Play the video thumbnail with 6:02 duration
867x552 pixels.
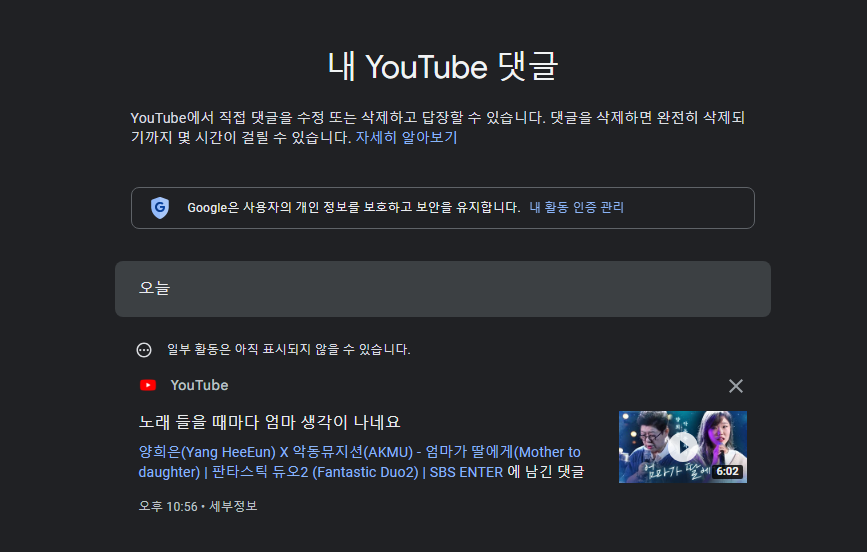pos(683,447)
